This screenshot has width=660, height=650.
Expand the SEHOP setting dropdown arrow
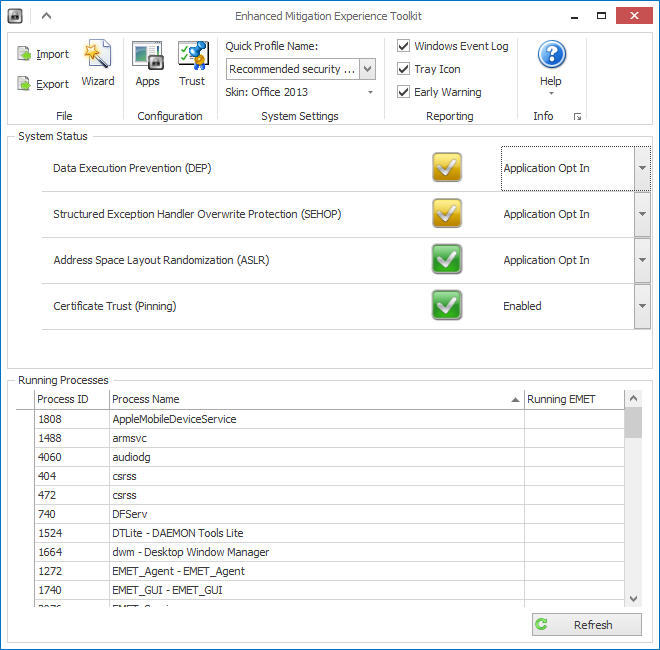(642, 214)
